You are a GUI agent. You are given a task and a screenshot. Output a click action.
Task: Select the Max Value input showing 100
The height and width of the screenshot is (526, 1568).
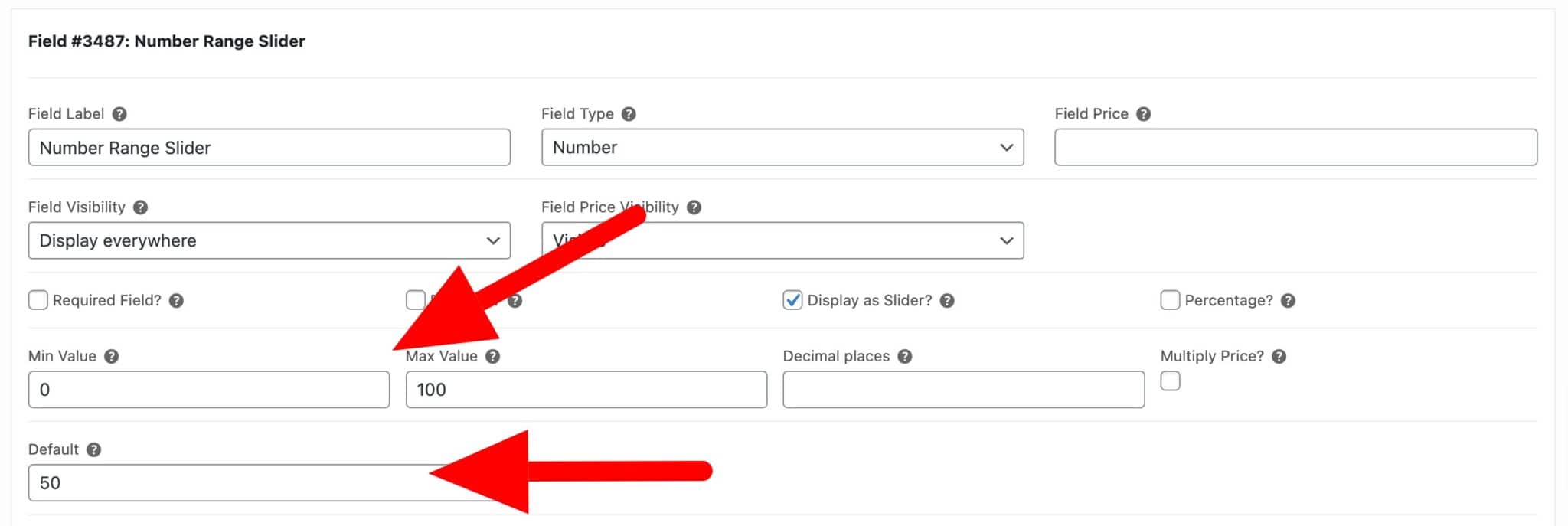tap(586, 390)
